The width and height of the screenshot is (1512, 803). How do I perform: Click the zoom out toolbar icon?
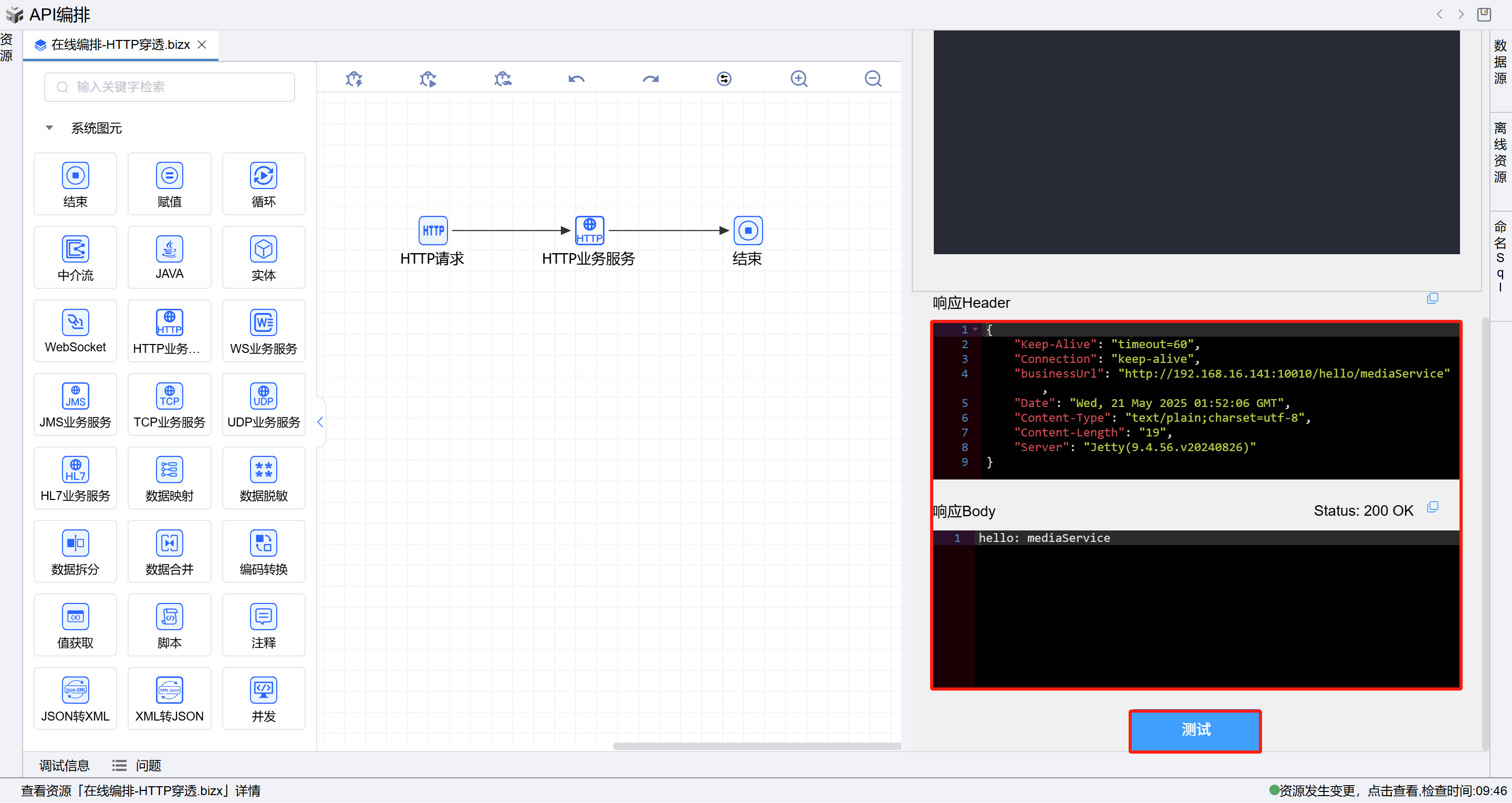click(x=873, y=79)
